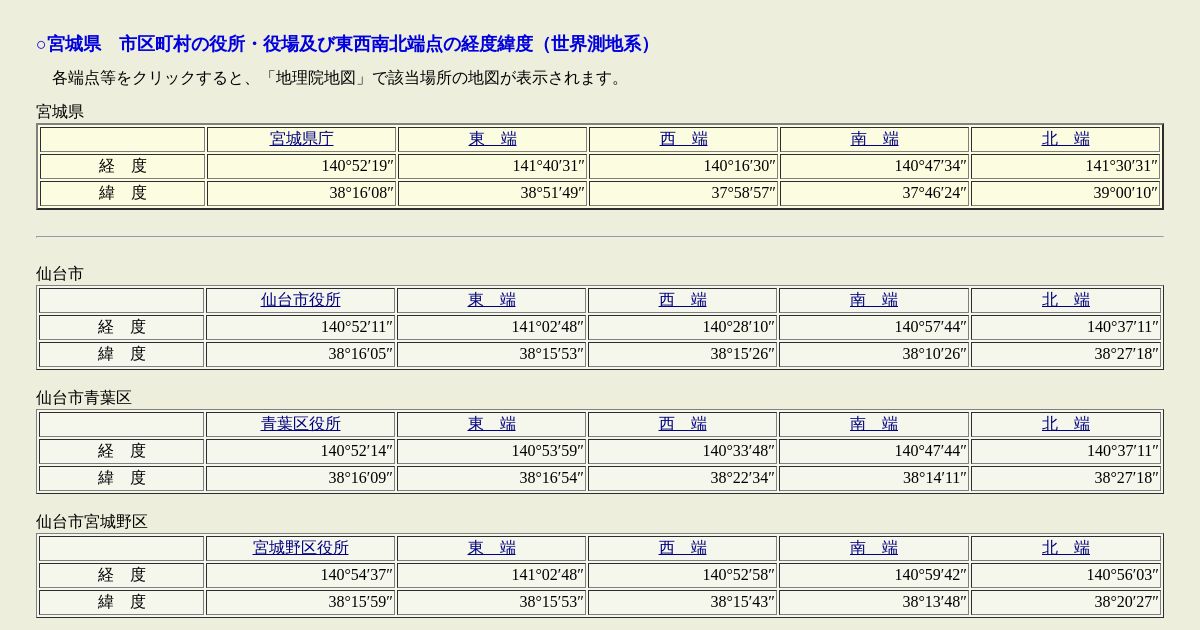Click 東端 link in 宮城県 table
The height and width of the screenshot is (630, 1200).
coord(493,139)
